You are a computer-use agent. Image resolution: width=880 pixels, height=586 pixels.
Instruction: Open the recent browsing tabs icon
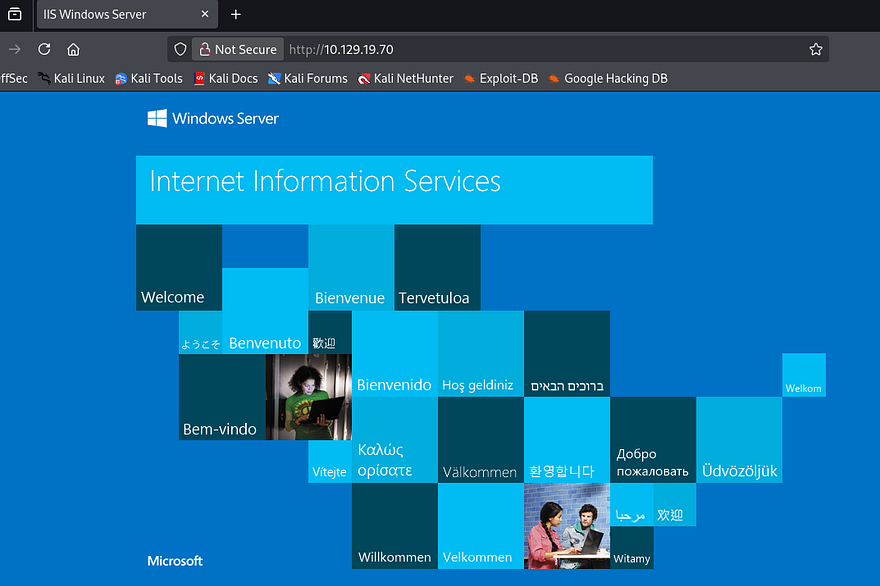[x=14, y=15]
